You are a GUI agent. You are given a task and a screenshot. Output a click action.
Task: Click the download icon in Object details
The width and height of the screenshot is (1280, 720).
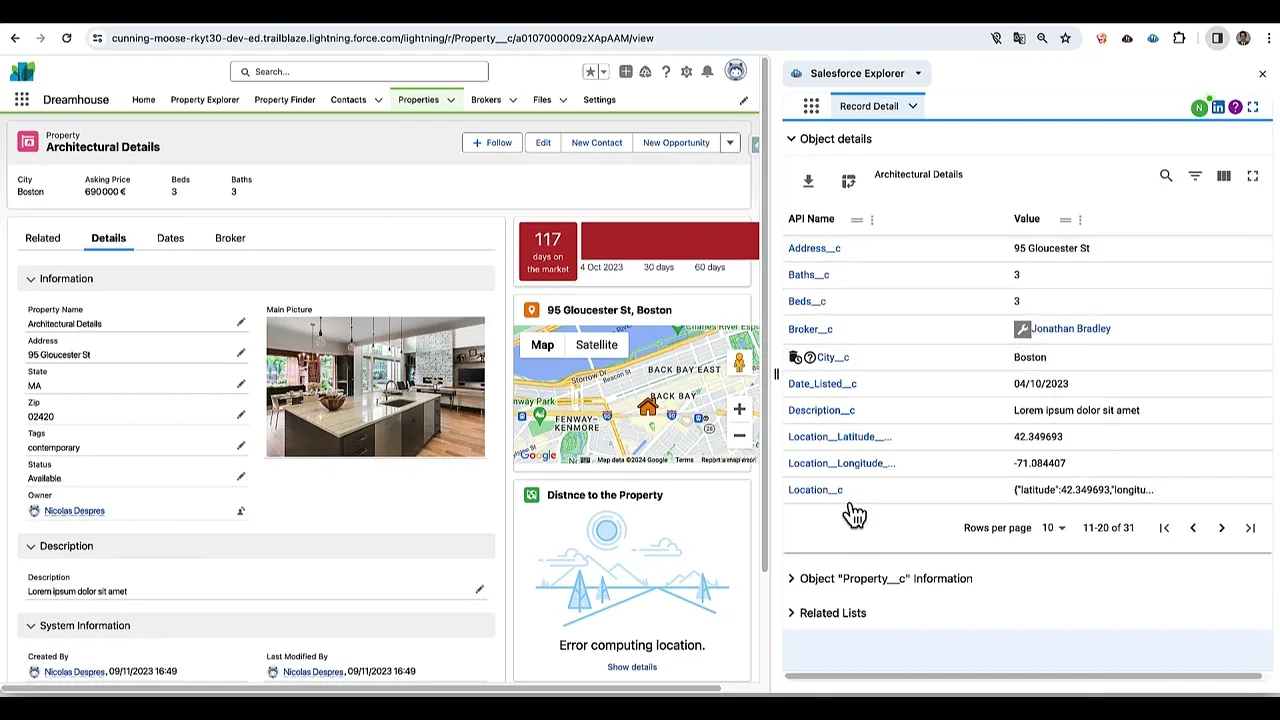tap(808, 181)
